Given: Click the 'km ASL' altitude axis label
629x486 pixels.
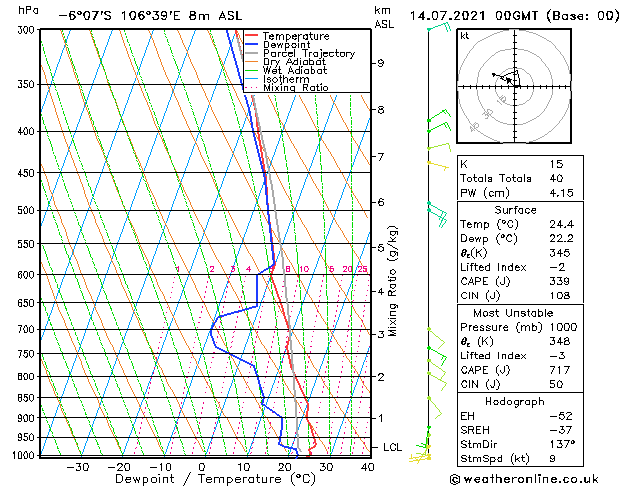Looking at the screenshot, I should [x=384, y=17].
